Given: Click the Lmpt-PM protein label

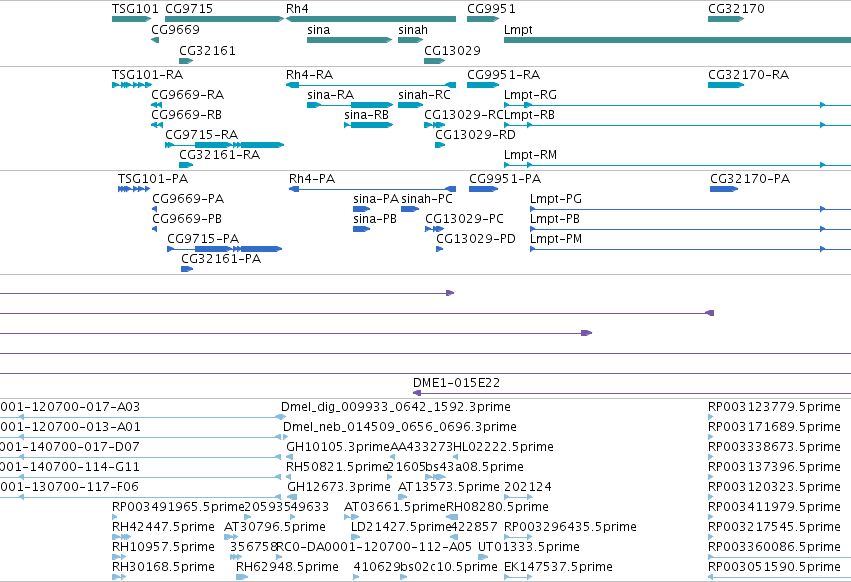Looking at the screenshot, I should [x=556, y=239].
